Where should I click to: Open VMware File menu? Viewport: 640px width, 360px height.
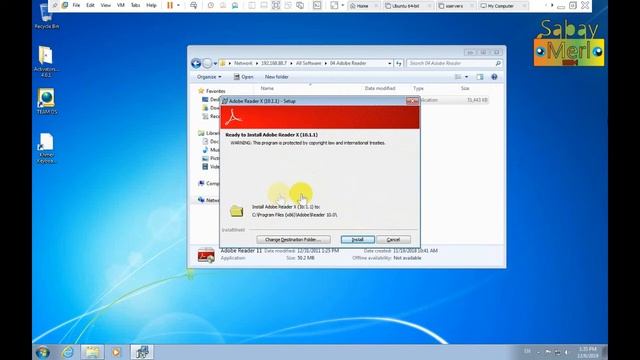pos(76,5)
